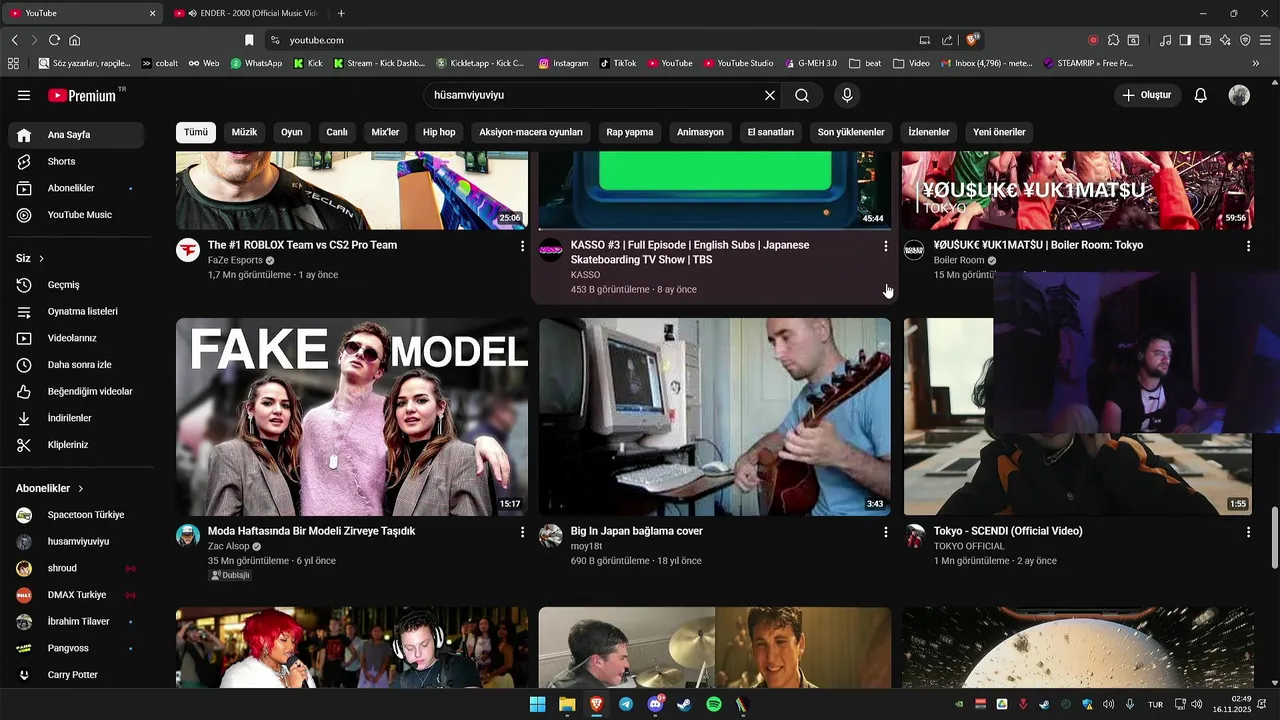Select the Yeni öneriler chip
Image resolution: width=1280 pixels, height=720 pixels.
(999, 132)
